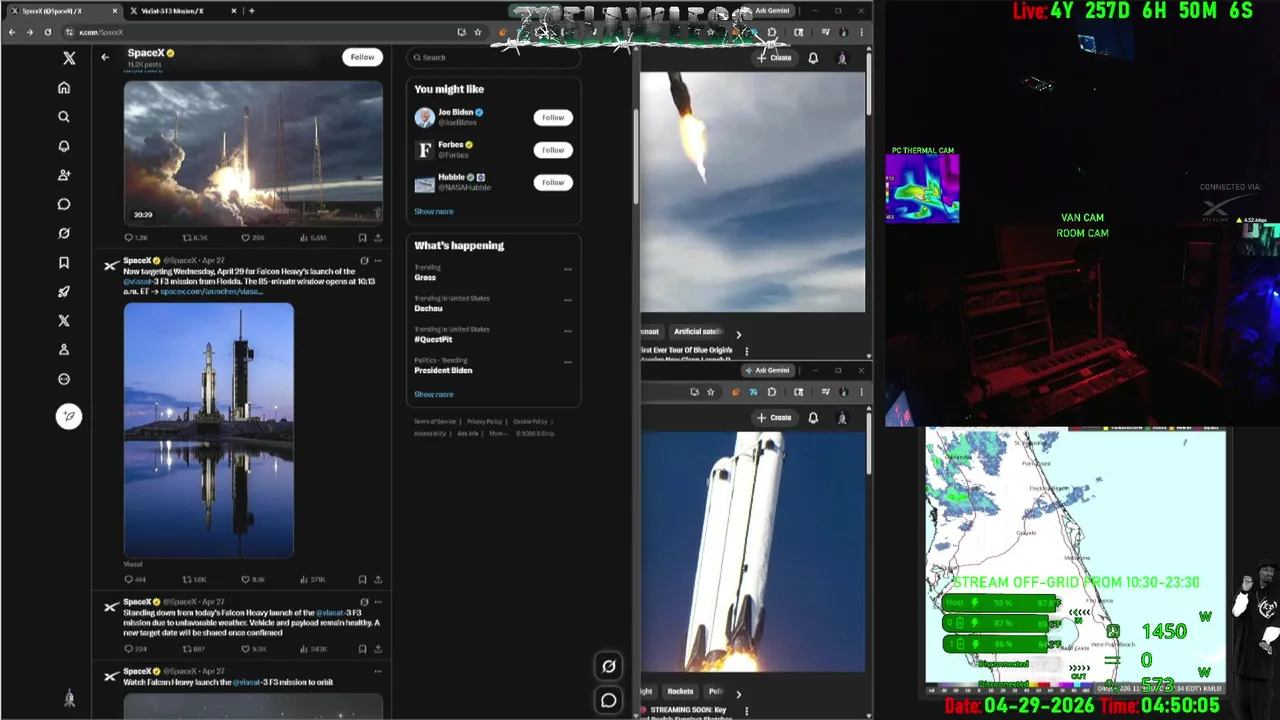
Task: Click Follow button on SpaceX profile header
Action: click(x=362, y=57)
